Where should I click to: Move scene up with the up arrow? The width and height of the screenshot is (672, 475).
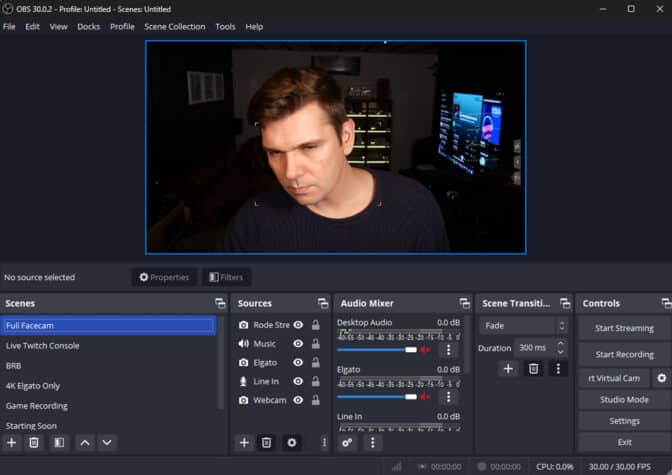[x=85, y=442]
